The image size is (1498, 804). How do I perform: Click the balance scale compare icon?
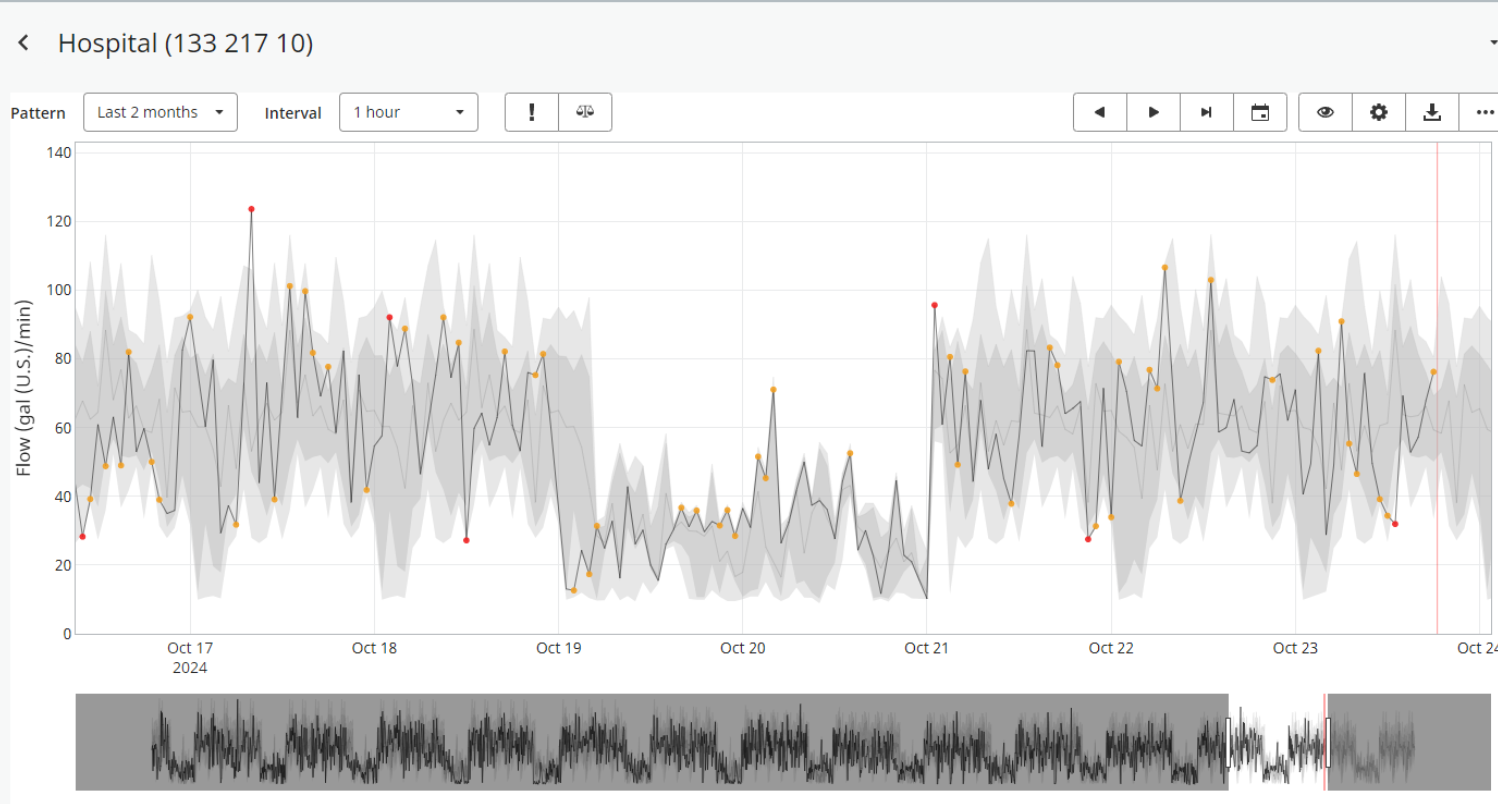tap(585, 112)
